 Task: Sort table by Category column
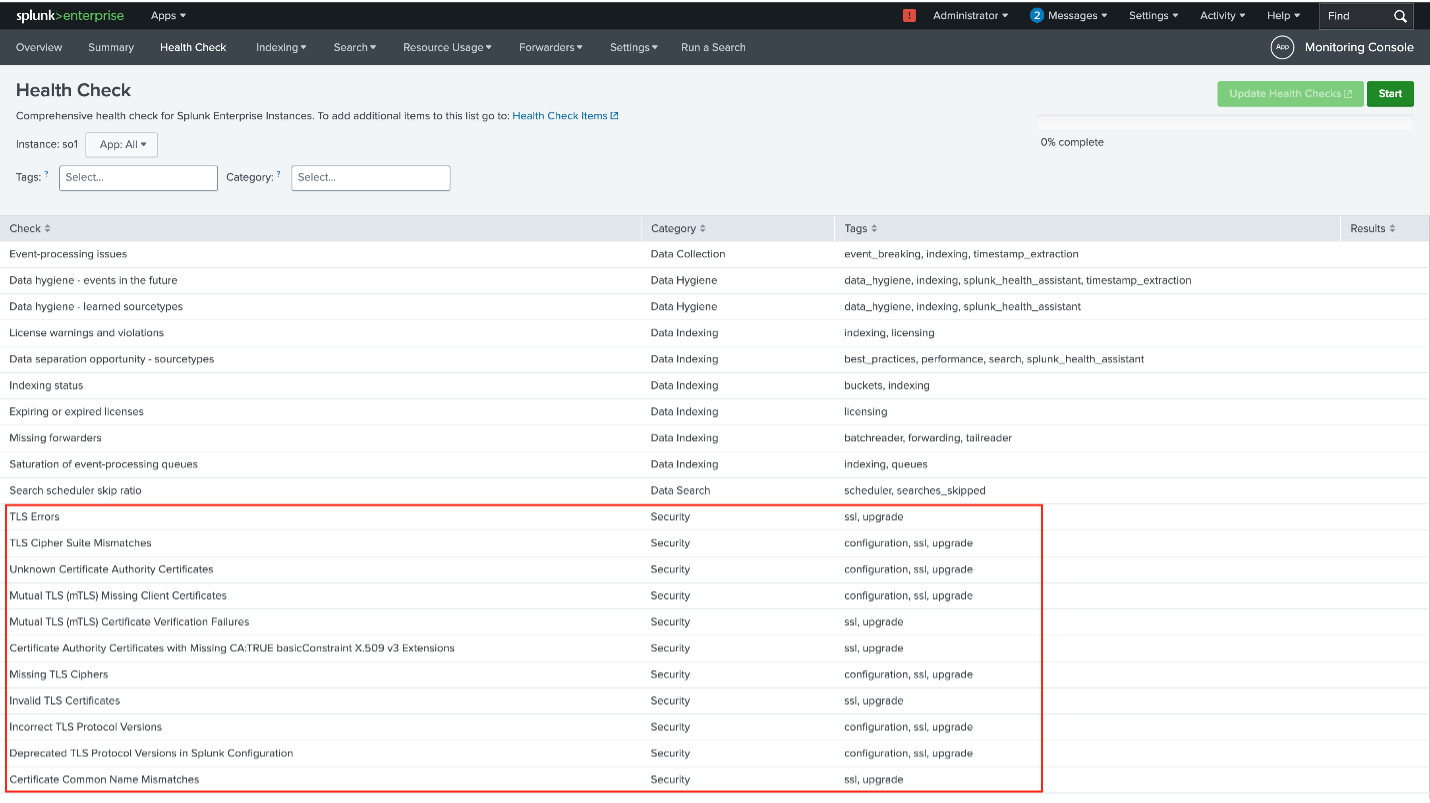coord(678,229)
